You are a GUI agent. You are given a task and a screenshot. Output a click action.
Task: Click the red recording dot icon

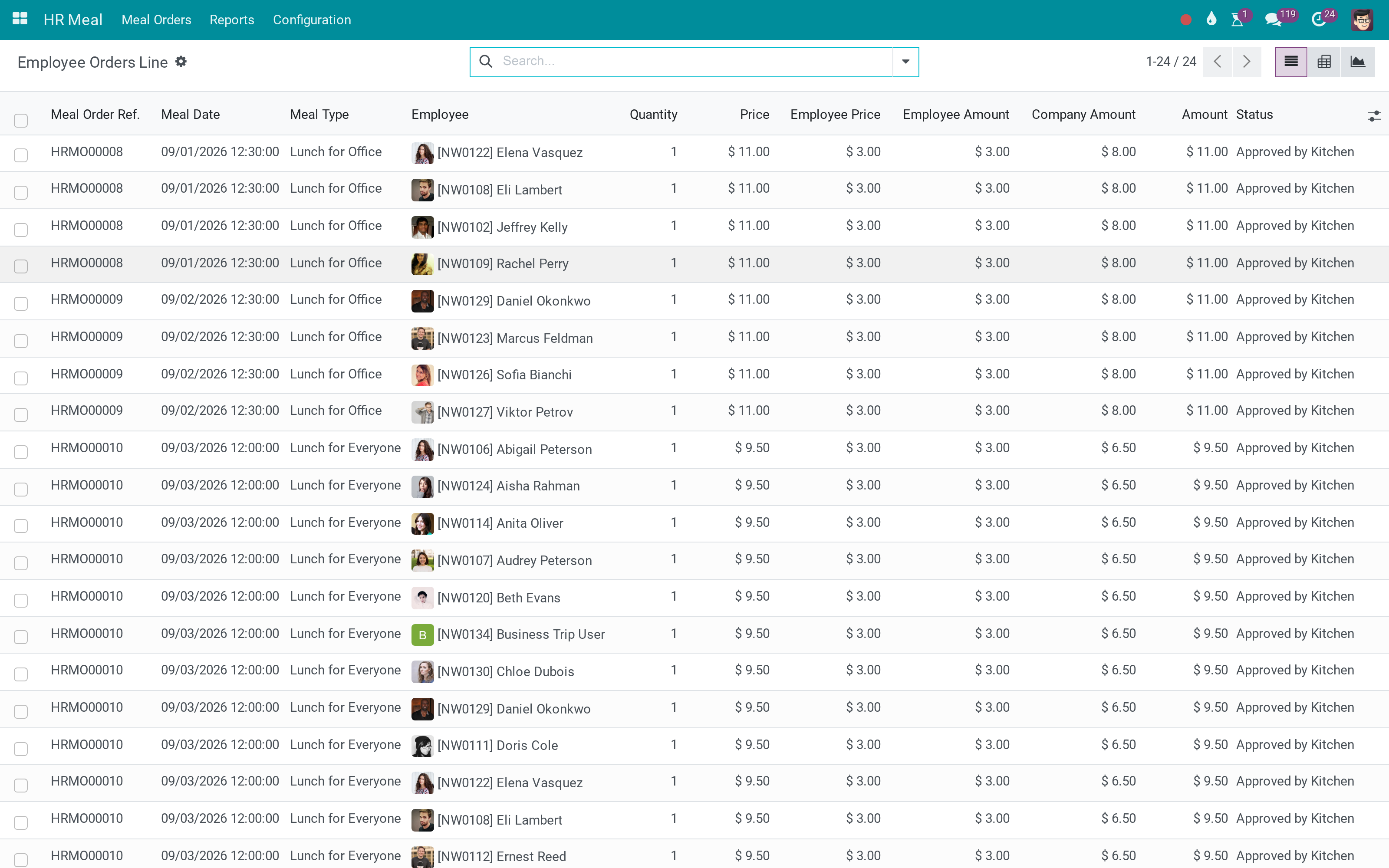(1186, 20)
